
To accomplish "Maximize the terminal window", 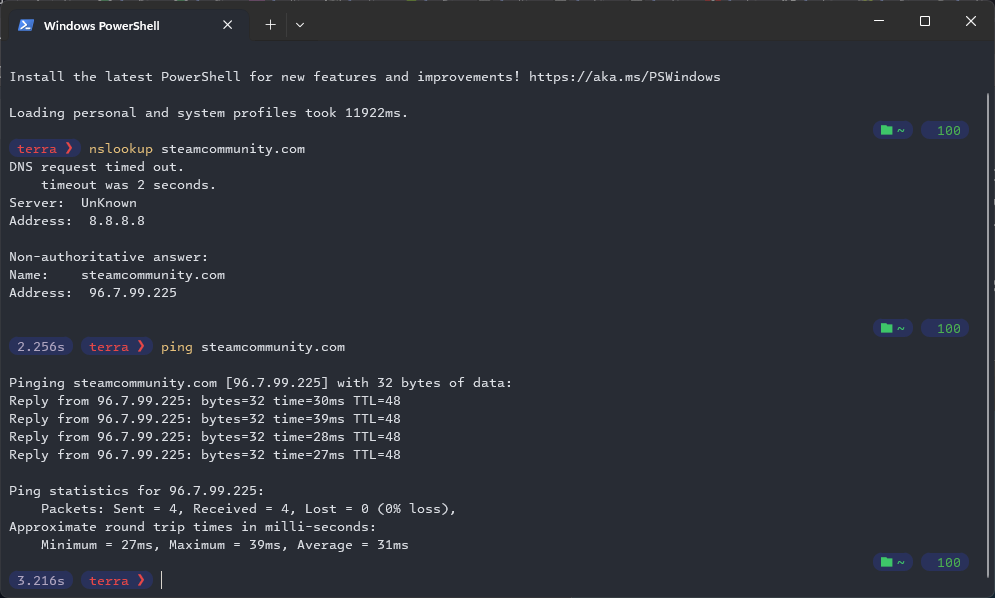I will click(925, 21).
